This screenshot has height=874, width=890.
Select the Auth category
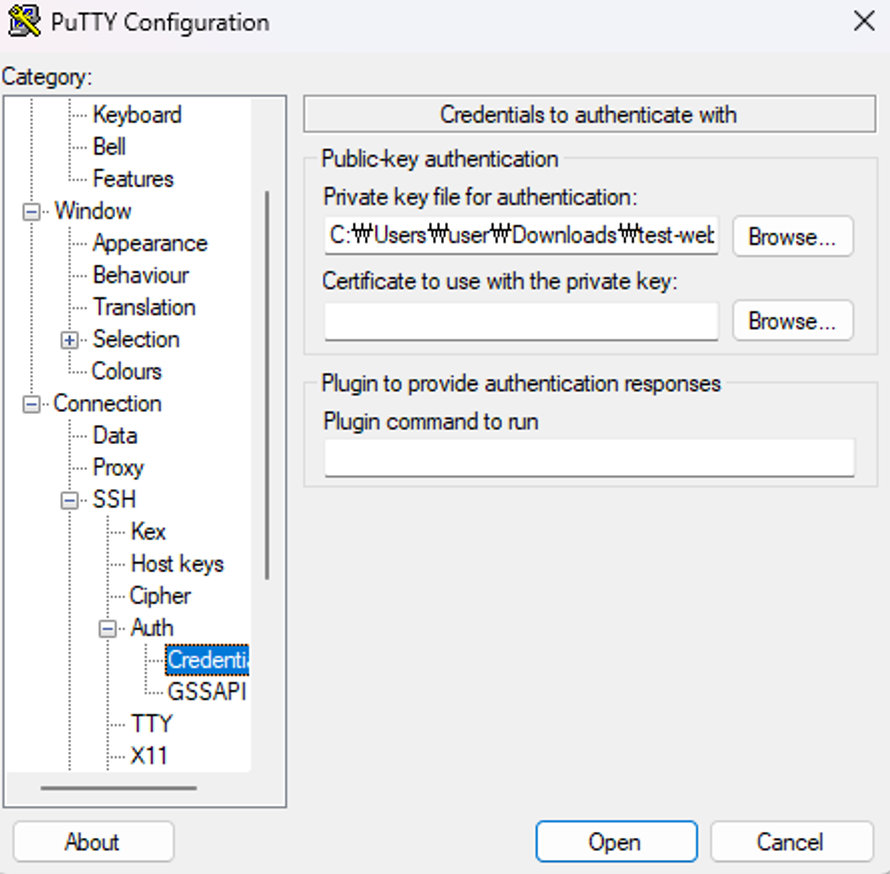152,628
